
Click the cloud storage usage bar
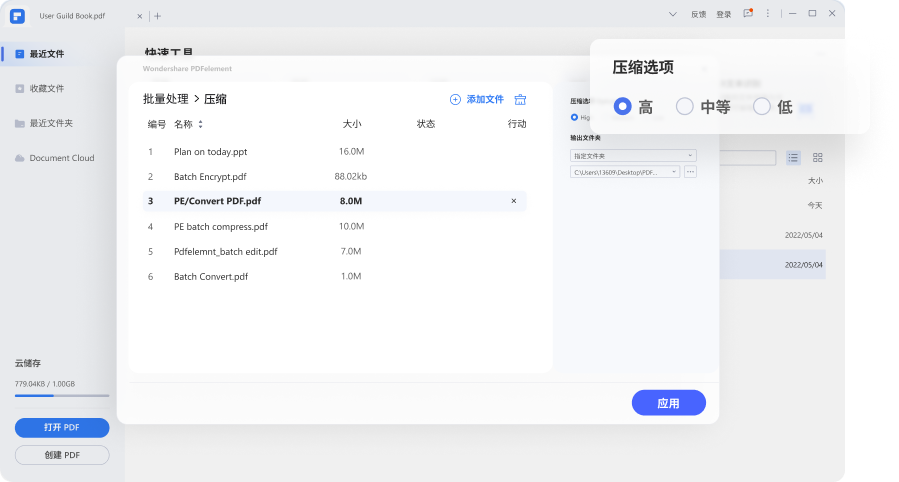[62, 395]
